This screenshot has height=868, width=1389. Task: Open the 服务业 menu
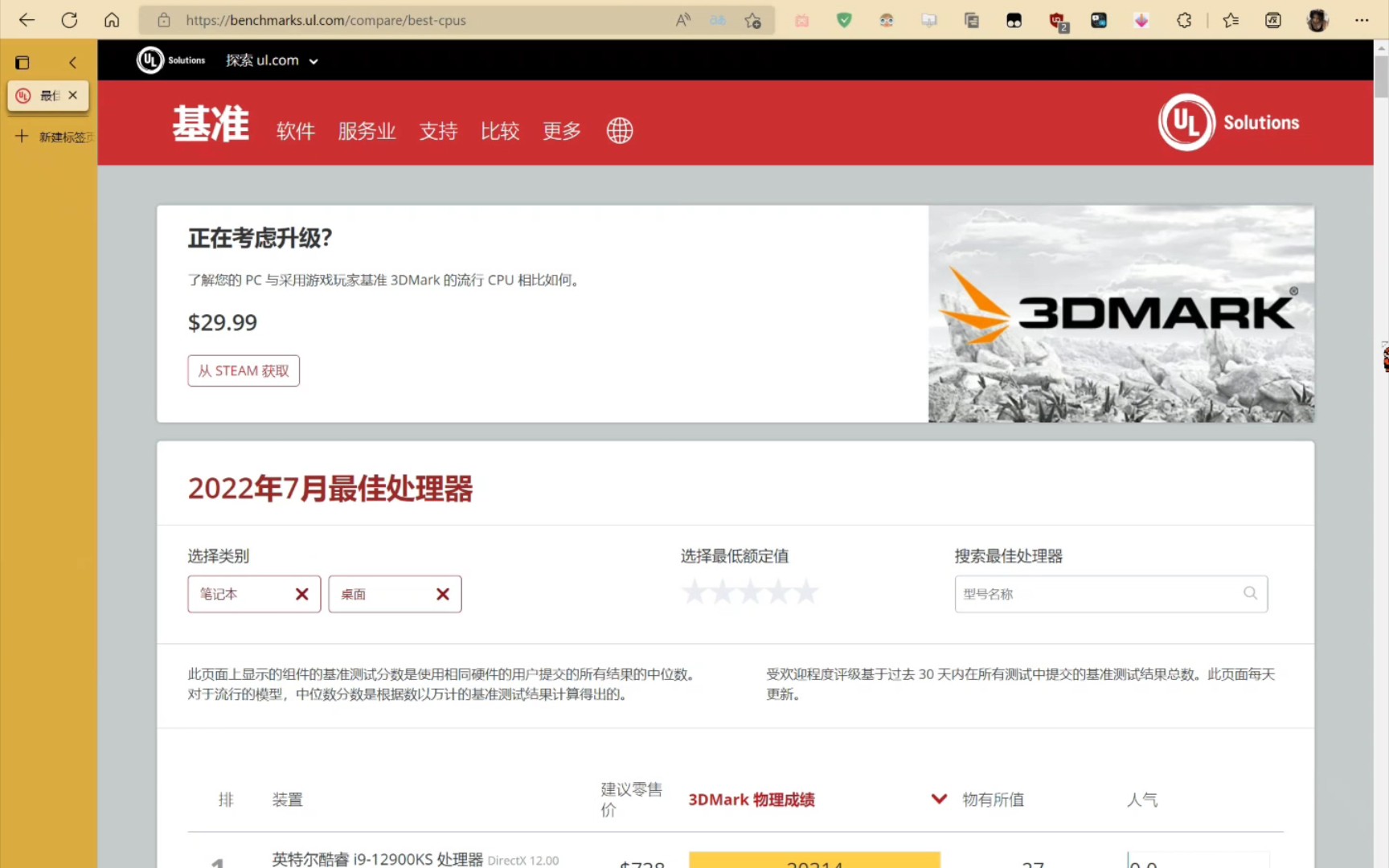click(367, 130)
